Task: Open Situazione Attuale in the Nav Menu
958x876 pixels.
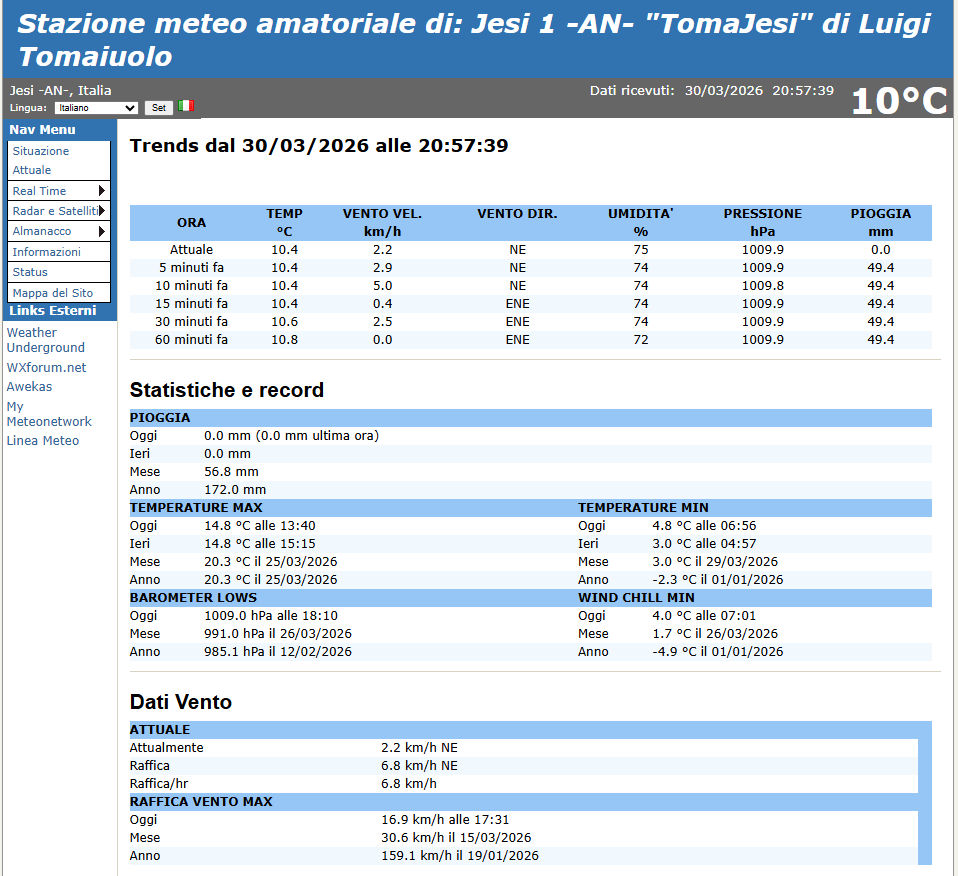Action: point(41,160)
